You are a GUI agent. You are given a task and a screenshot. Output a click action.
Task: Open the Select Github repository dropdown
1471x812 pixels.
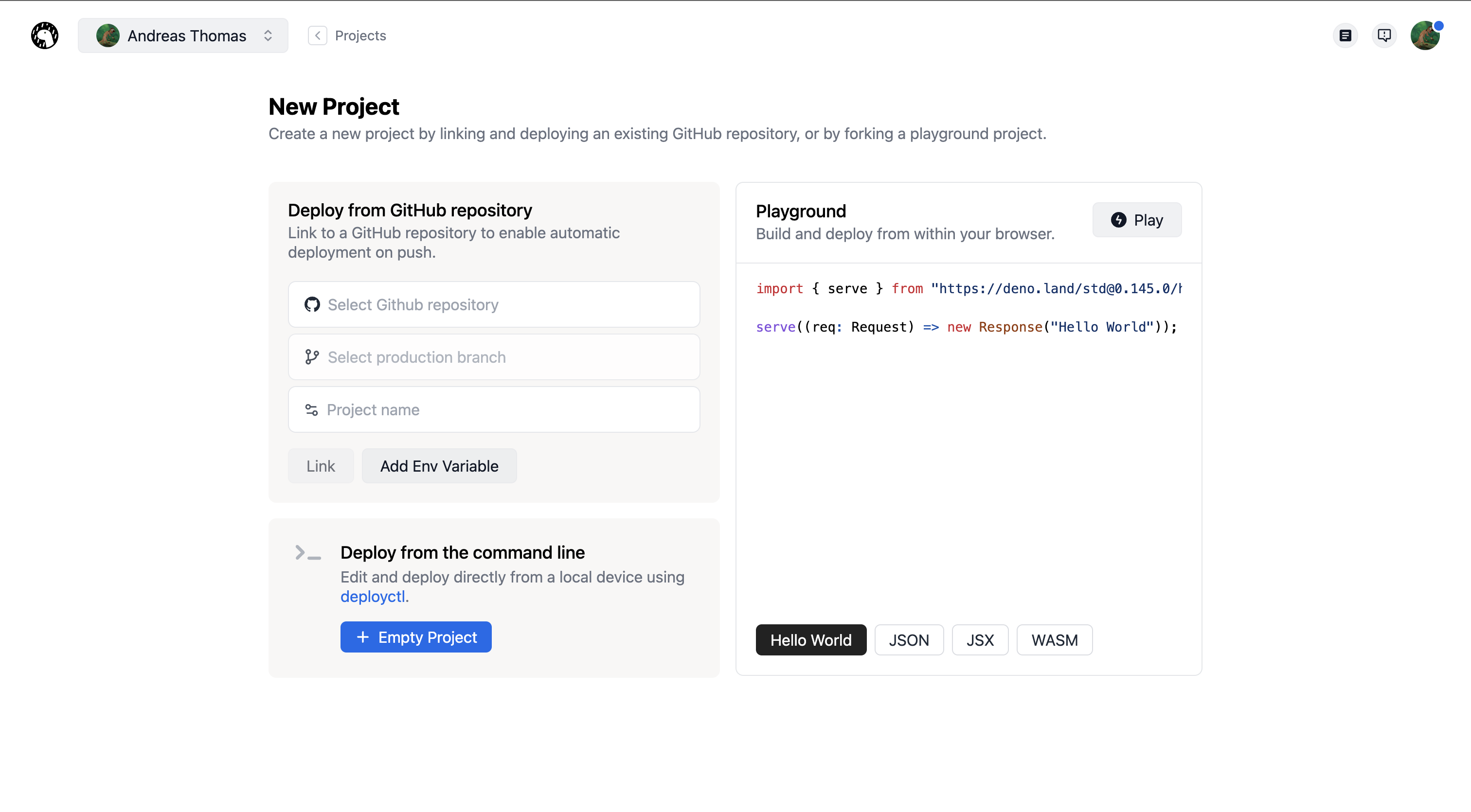(493, 305)
